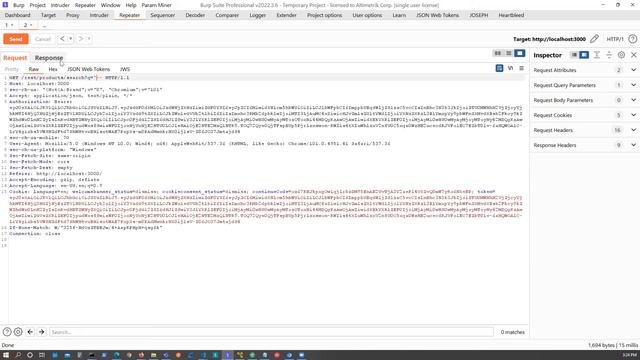The image size is (640, 360).
Task: Click Inspector expand all sections icon
Action: [x=597, y=55]
